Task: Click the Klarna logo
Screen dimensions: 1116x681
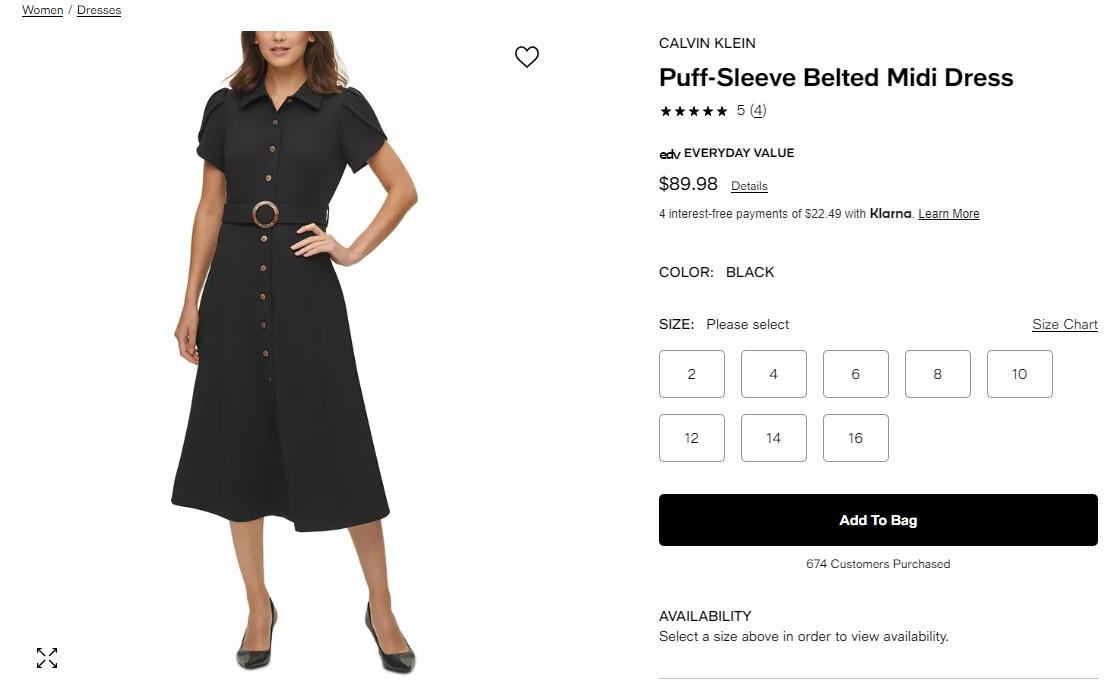Action: point(890,213)
